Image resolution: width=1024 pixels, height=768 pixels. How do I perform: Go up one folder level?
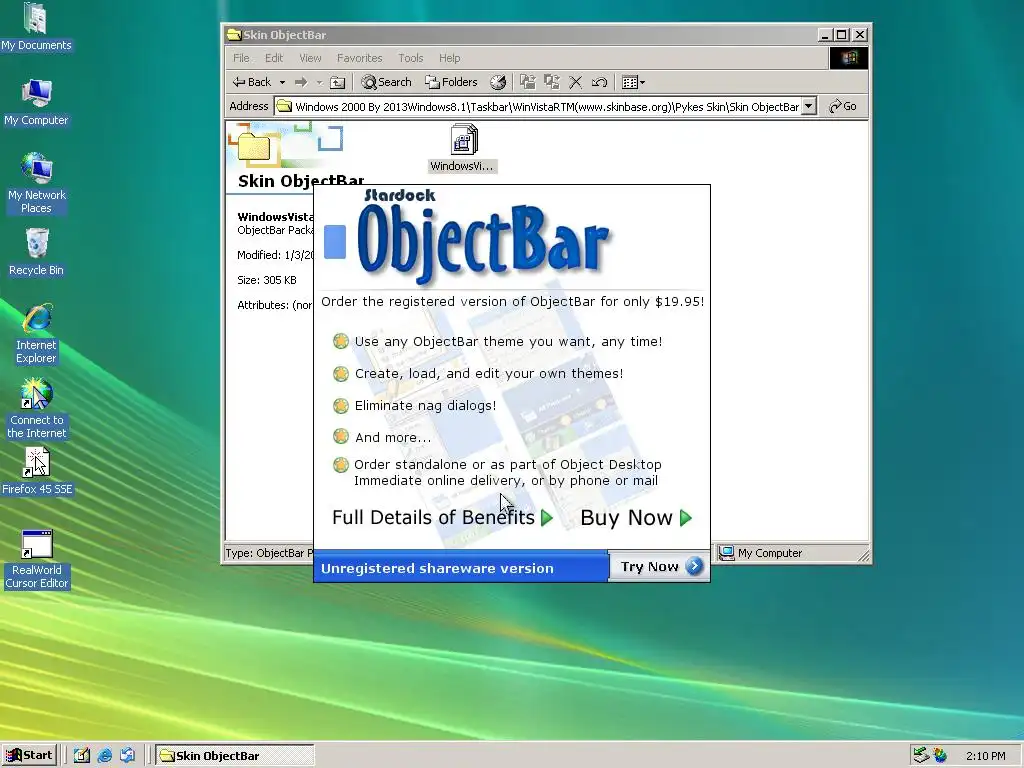338,82
